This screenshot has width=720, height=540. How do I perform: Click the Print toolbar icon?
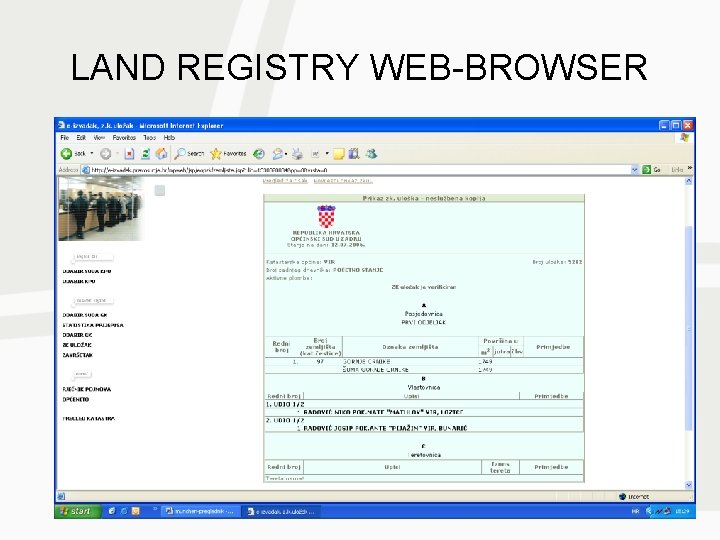(298, 154)
